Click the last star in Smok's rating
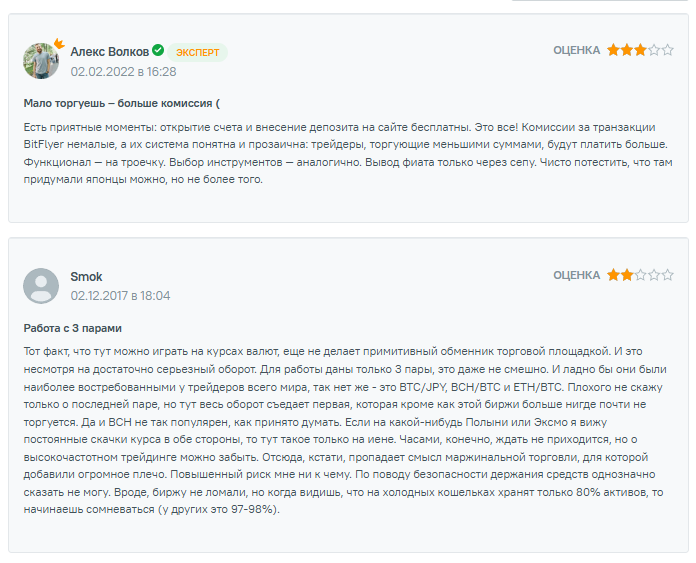 (667, 275)
